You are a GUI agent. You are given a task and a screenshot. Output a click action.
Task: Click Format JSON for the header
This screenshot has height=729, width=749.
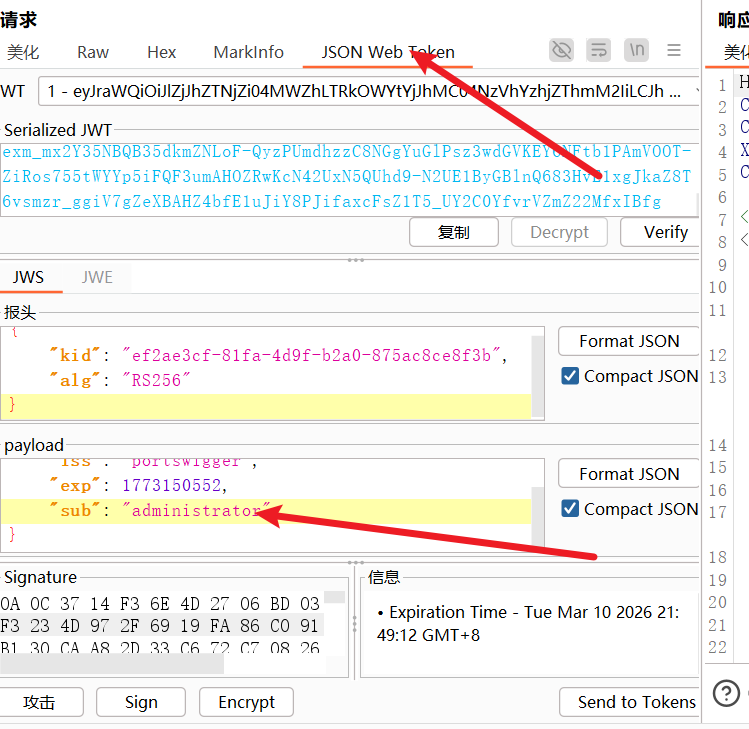tap(628, 341)
